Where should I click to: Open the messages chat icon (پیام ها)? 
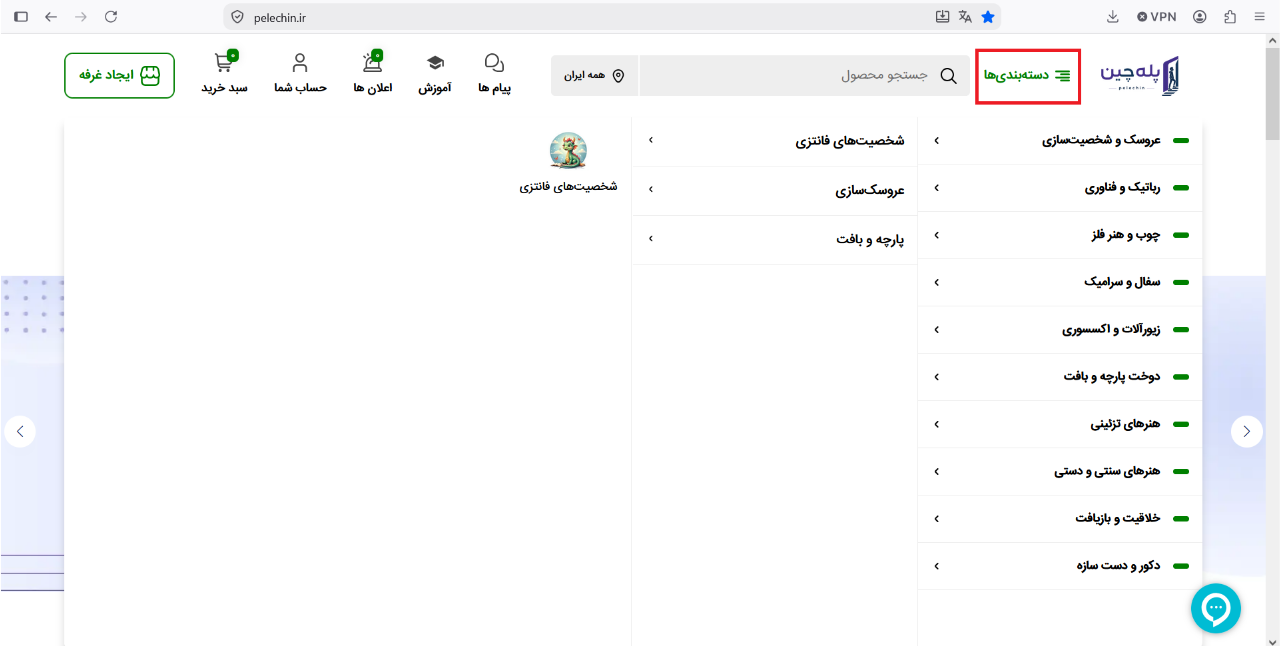tap(494, 64)
